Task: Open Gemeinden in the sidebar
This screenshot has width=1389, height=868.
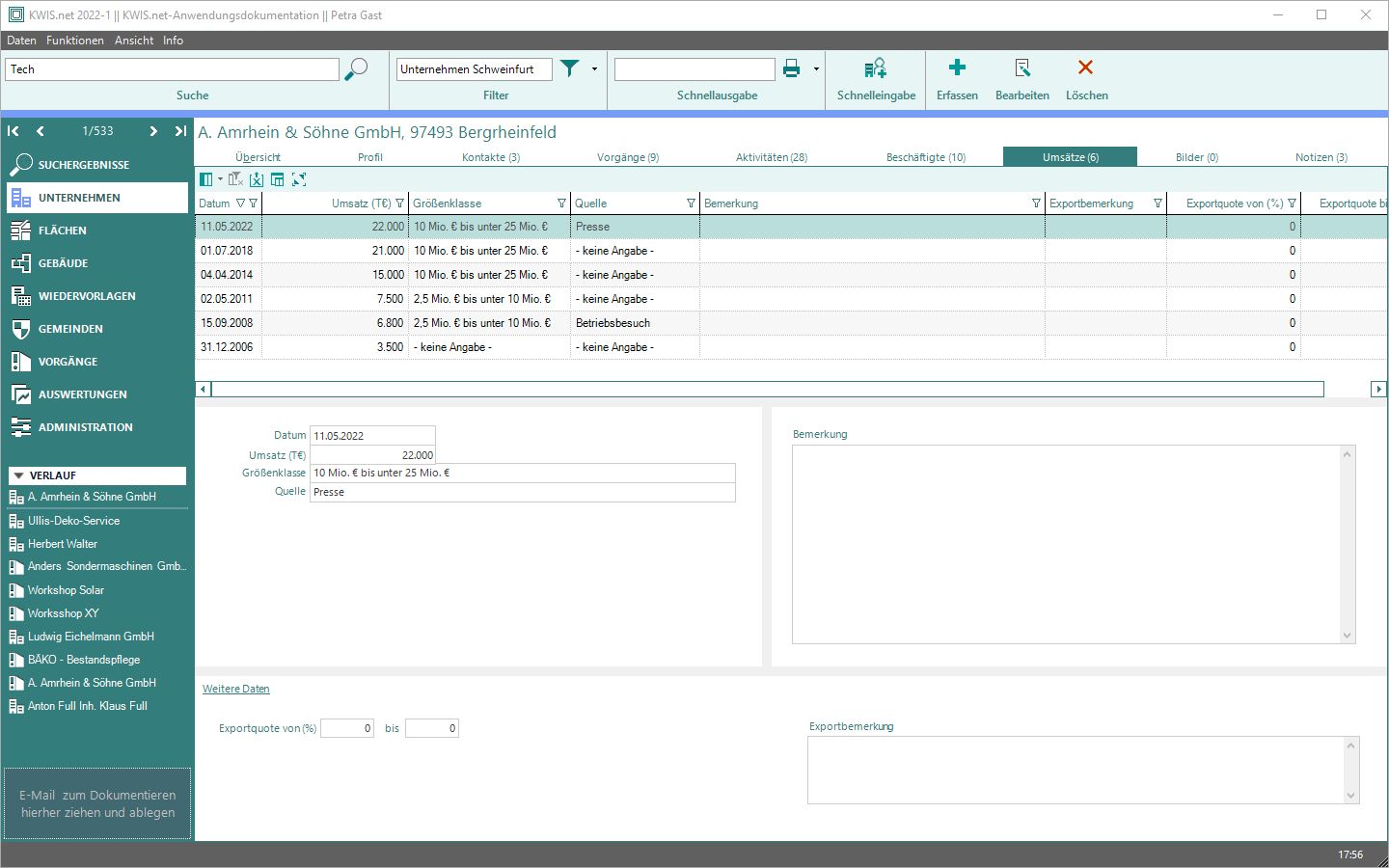Action: coord(97,329)
